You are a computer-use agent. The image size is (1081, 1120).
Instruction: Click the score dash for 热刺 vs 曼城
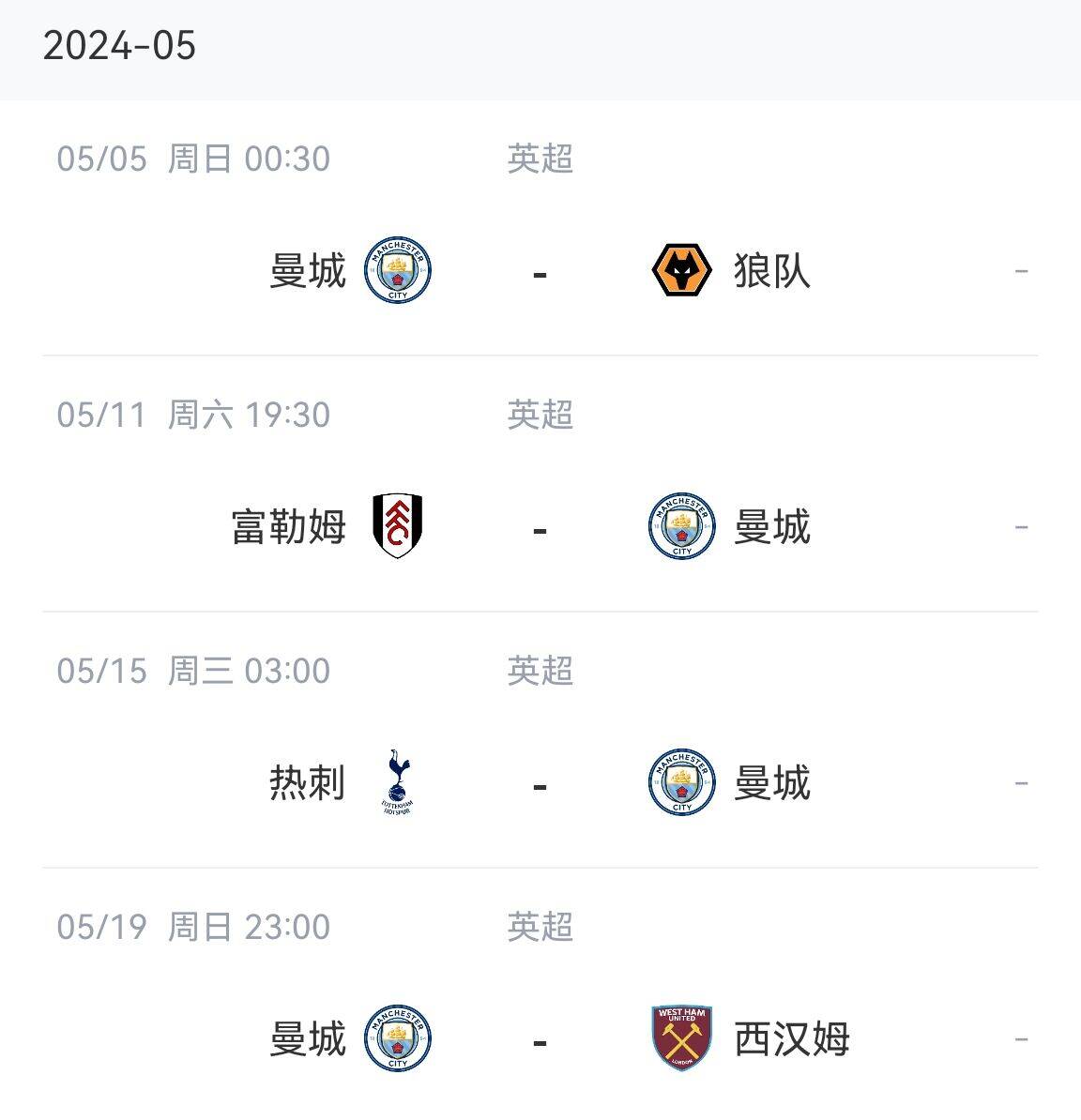540,785
